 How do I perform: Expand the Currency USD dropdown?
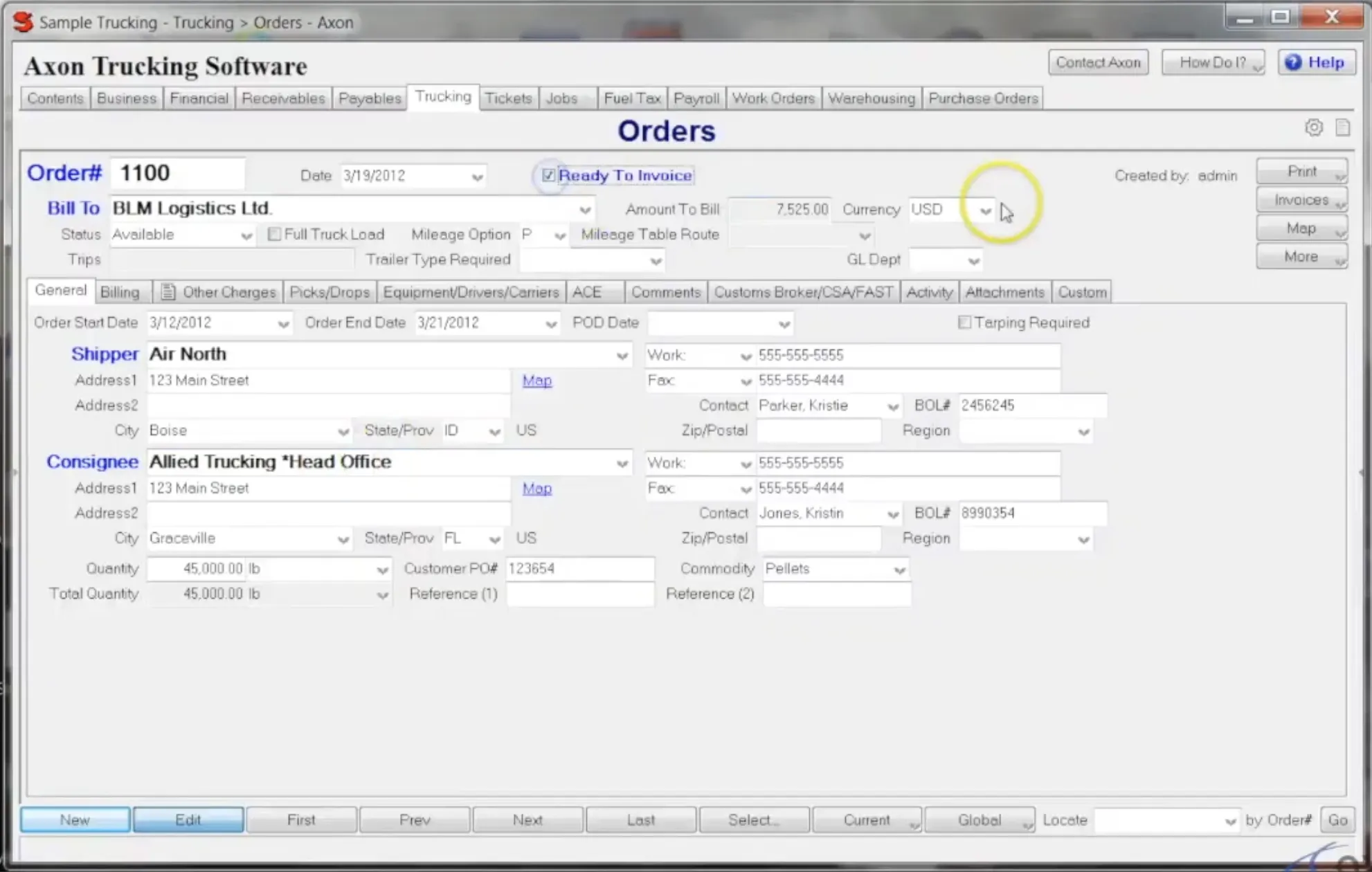click(x=985, y=210)
